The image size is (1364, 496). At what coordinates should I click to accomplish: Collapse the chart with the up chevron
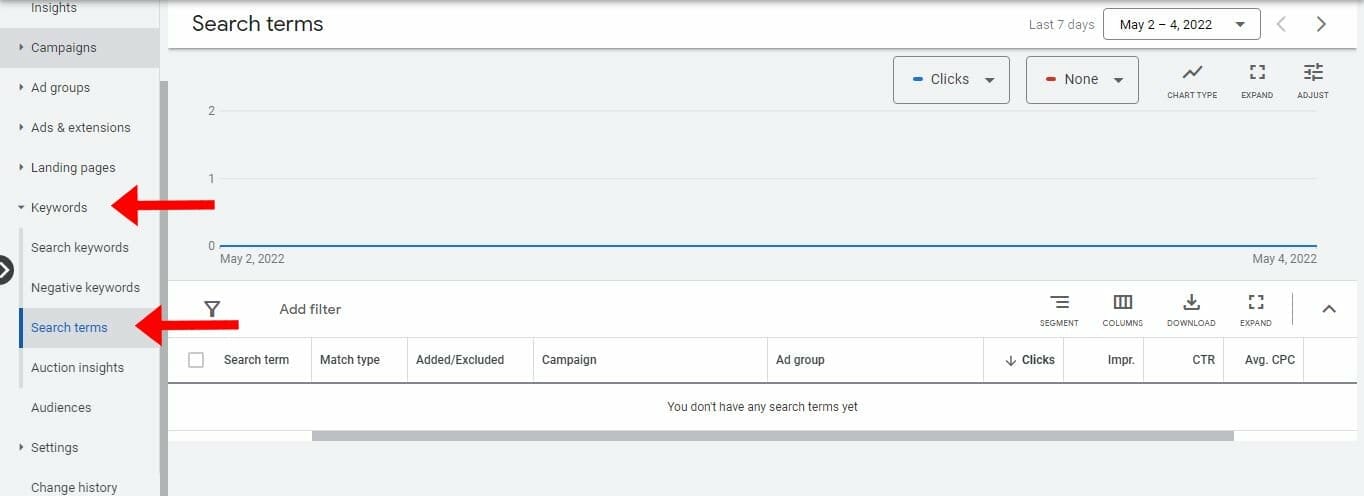click(x=1329, y=309)
